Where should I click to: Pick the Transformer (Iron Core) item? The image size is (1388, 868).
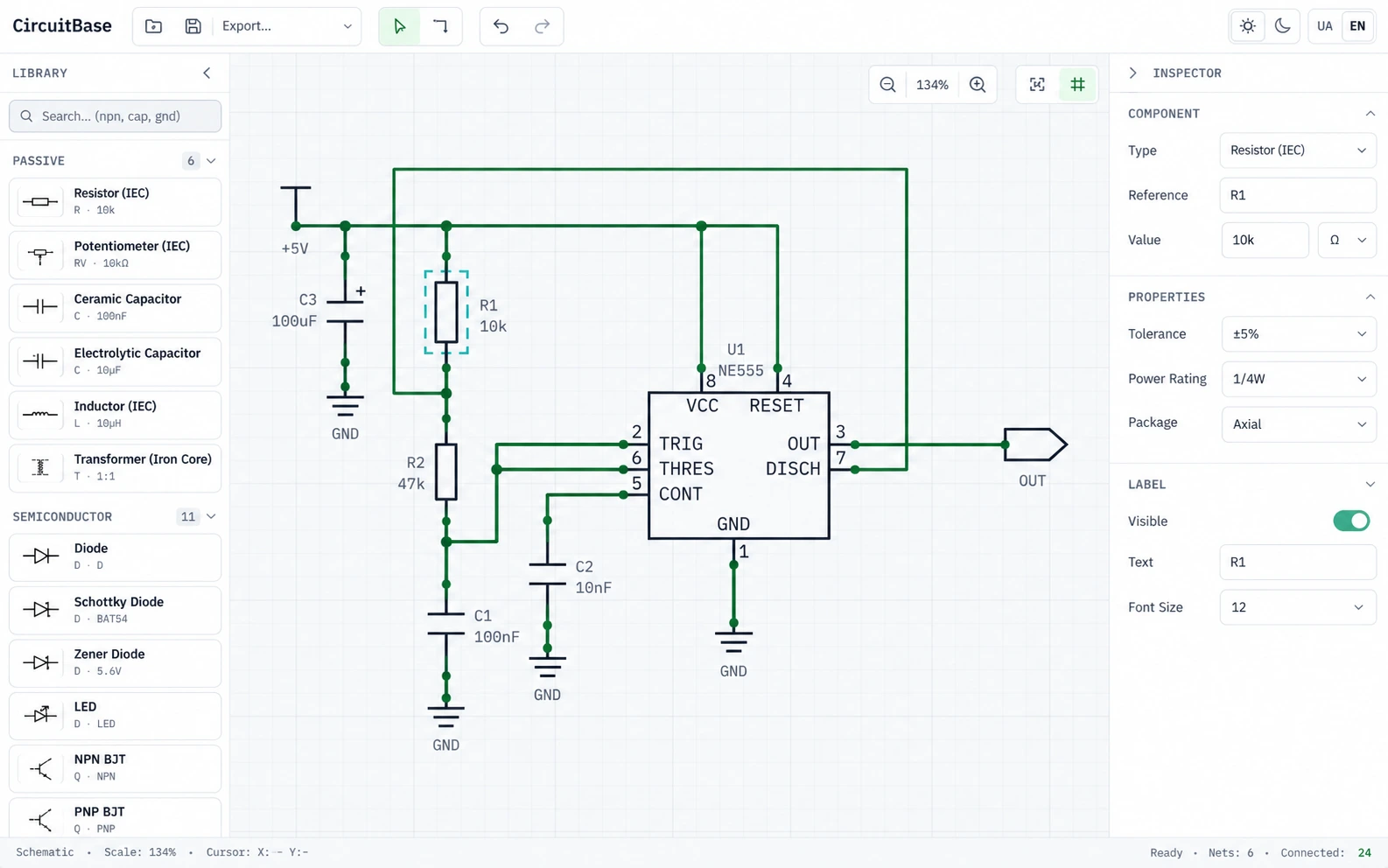[115, 467]
